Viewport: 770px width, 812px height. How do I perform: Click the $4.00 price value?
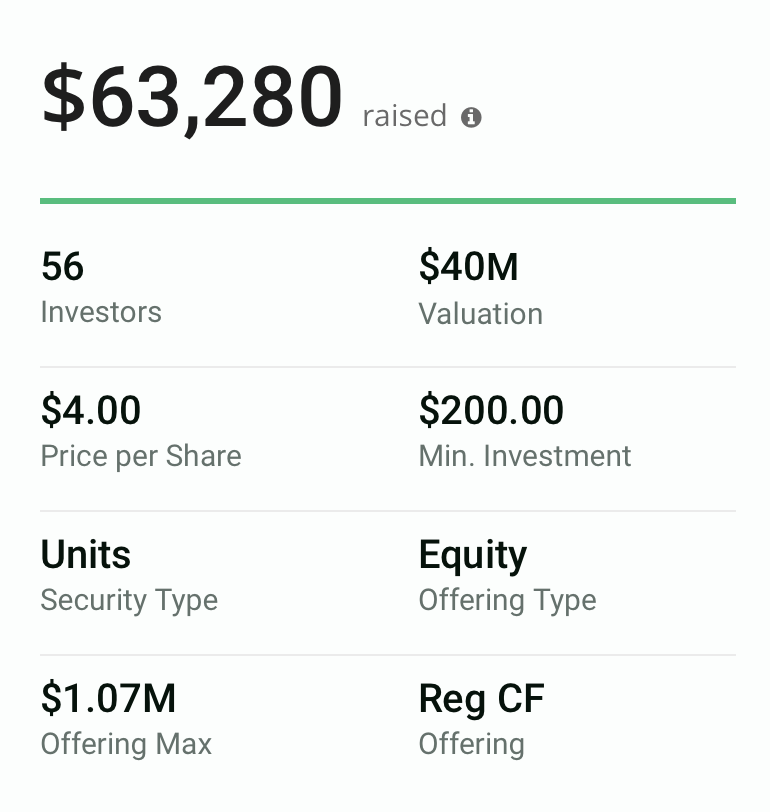(90, 410)
